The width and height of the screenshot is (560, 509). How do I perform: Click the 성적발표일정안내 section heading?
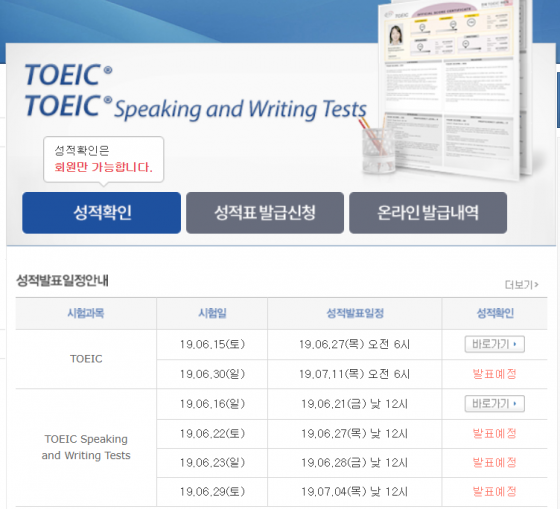[62, 280]
